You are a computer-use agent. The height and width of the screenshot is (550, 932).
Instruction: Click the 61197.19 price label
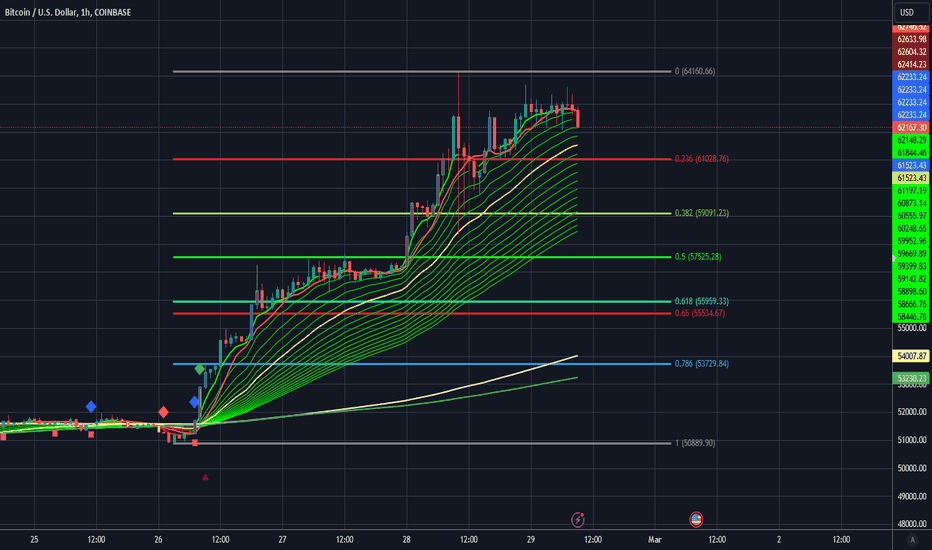pos(912,191)
